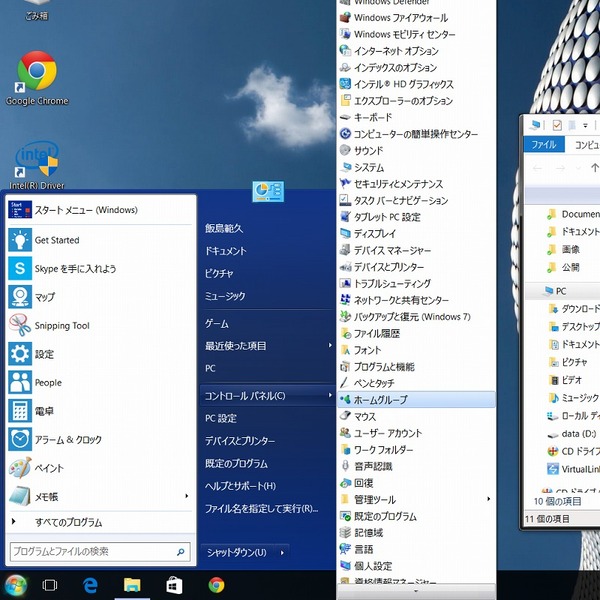
Task: Click the Task View taskbar button
Action: coord(49,585)
